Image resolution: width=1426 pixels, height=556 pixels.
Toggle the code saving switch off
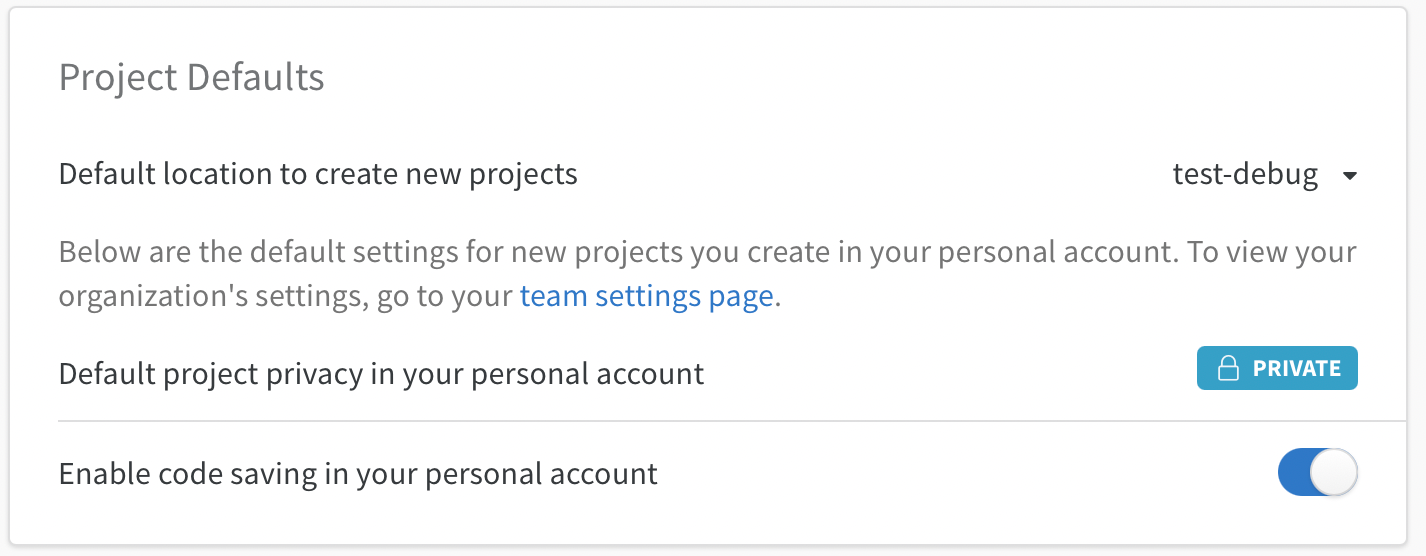click(x=1317, y=473)
